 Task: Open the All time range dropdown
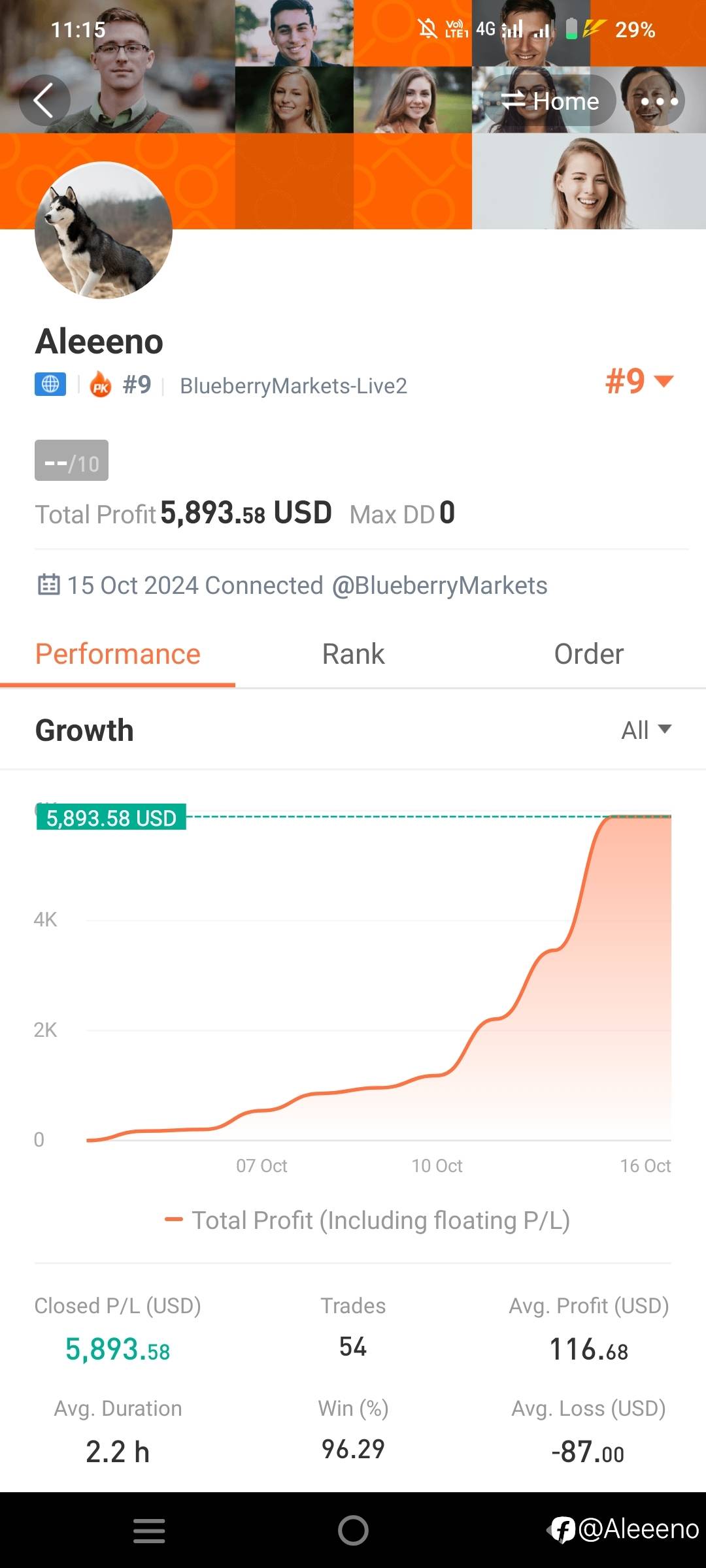click(646, 730)
